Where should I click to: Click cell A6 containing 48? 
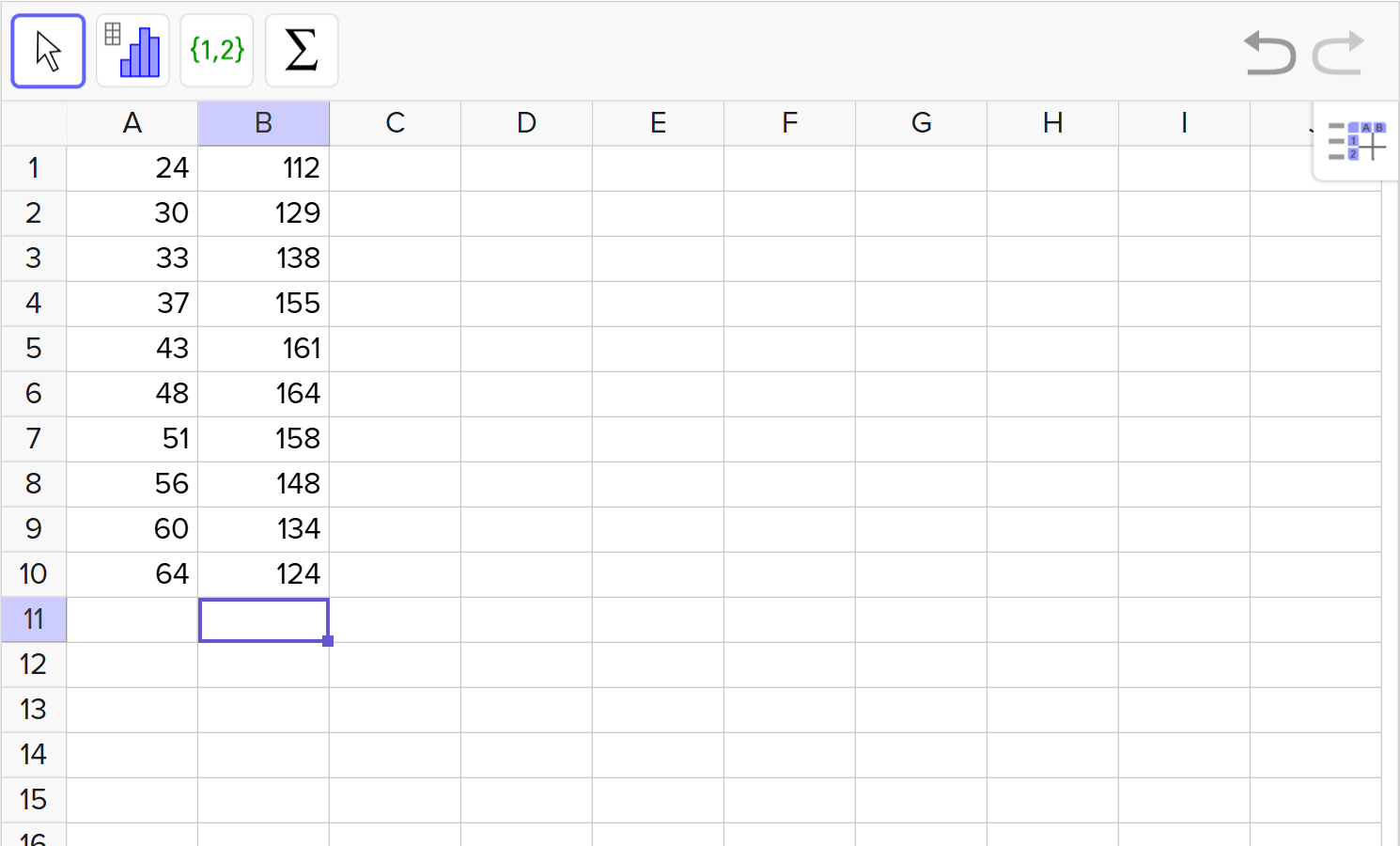coord(132,394)
